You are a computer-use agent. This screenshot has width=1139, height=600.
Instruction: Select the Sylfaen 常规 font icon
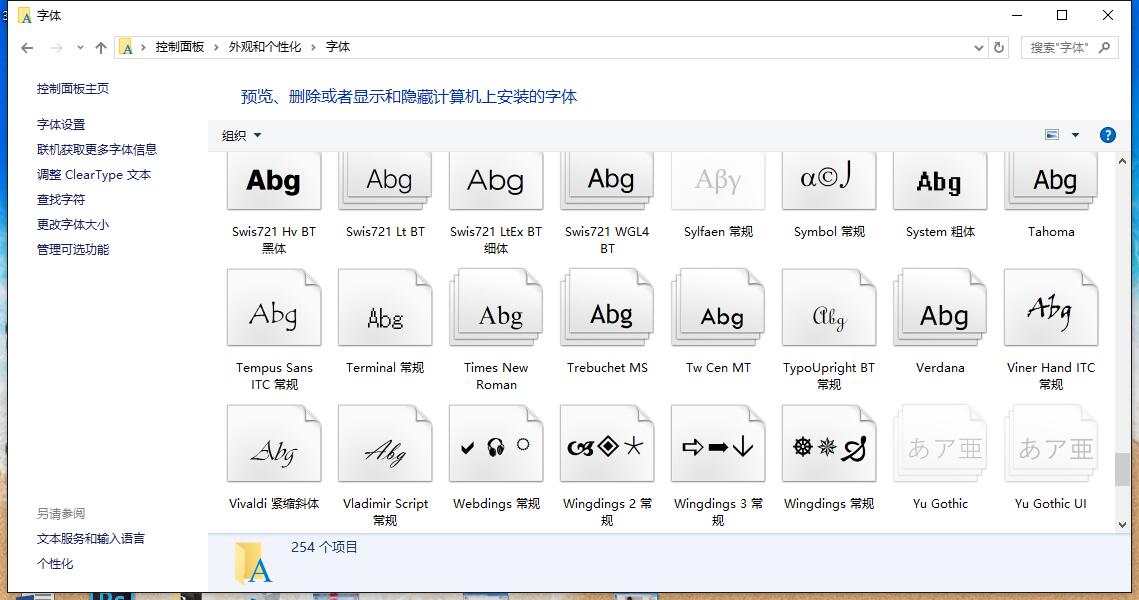click(x=718, y=181)
